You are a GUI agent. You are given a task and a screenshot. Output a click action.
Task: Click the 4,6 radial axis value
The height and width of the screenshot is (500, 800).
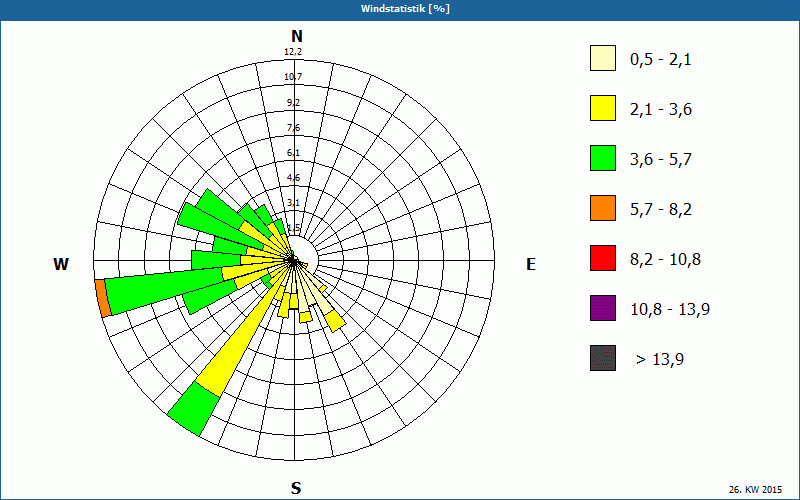coord(293,178)
